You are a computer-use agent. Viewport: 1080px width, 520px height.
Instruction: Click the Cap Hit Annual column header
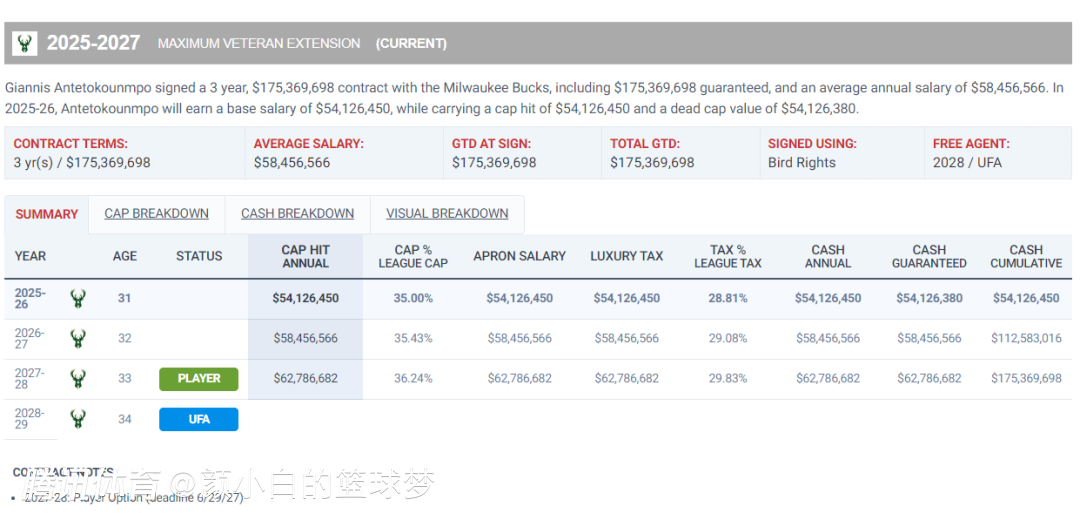click(305, 256)
